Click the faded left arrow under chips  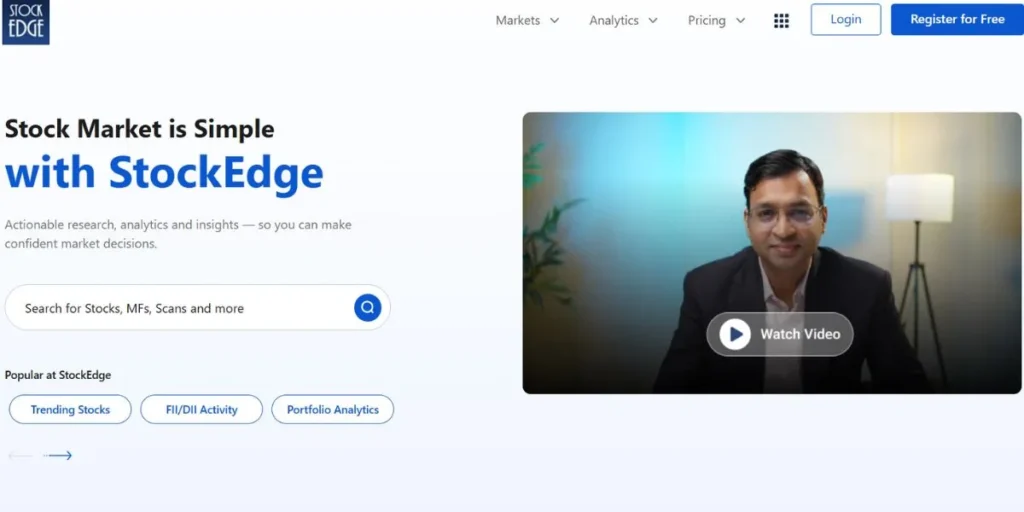click(x=20, y=455)
